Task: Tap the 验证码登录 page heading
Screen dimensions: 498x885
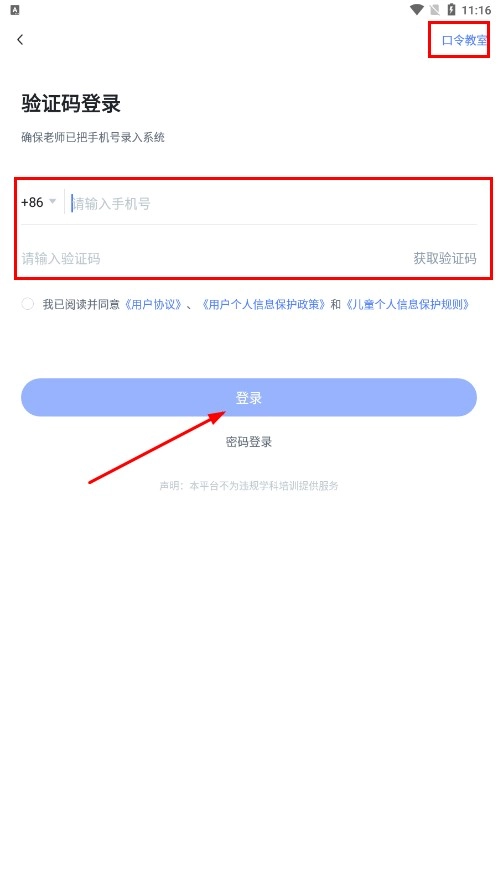Action: pos(71,104)
